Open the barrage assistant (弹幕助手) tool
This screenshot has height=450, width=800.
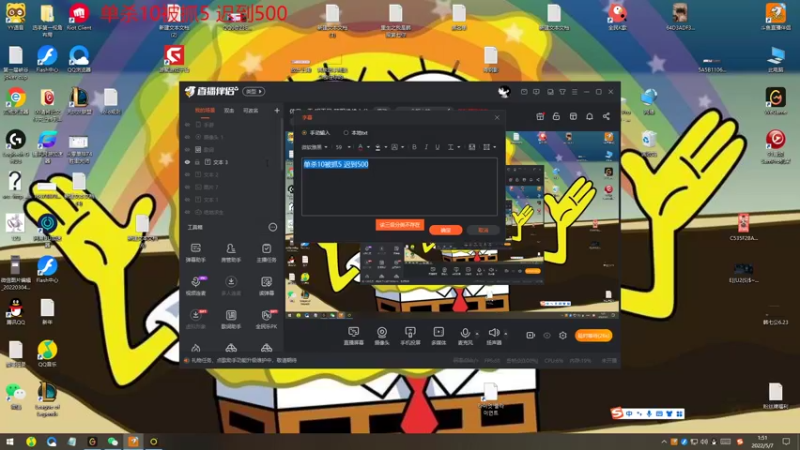[195, 253]
